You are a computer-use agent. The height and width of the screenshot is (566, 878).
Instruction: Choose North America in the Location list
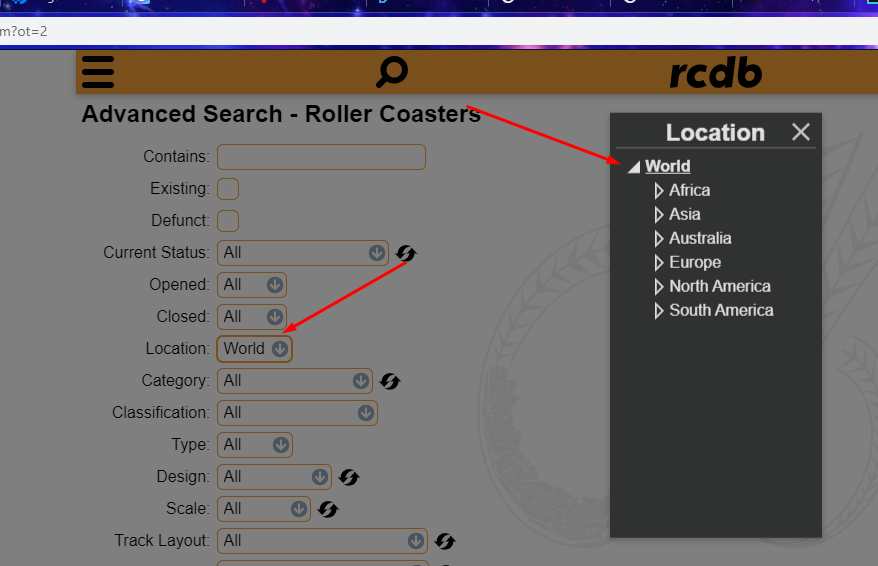click(720, 287)
